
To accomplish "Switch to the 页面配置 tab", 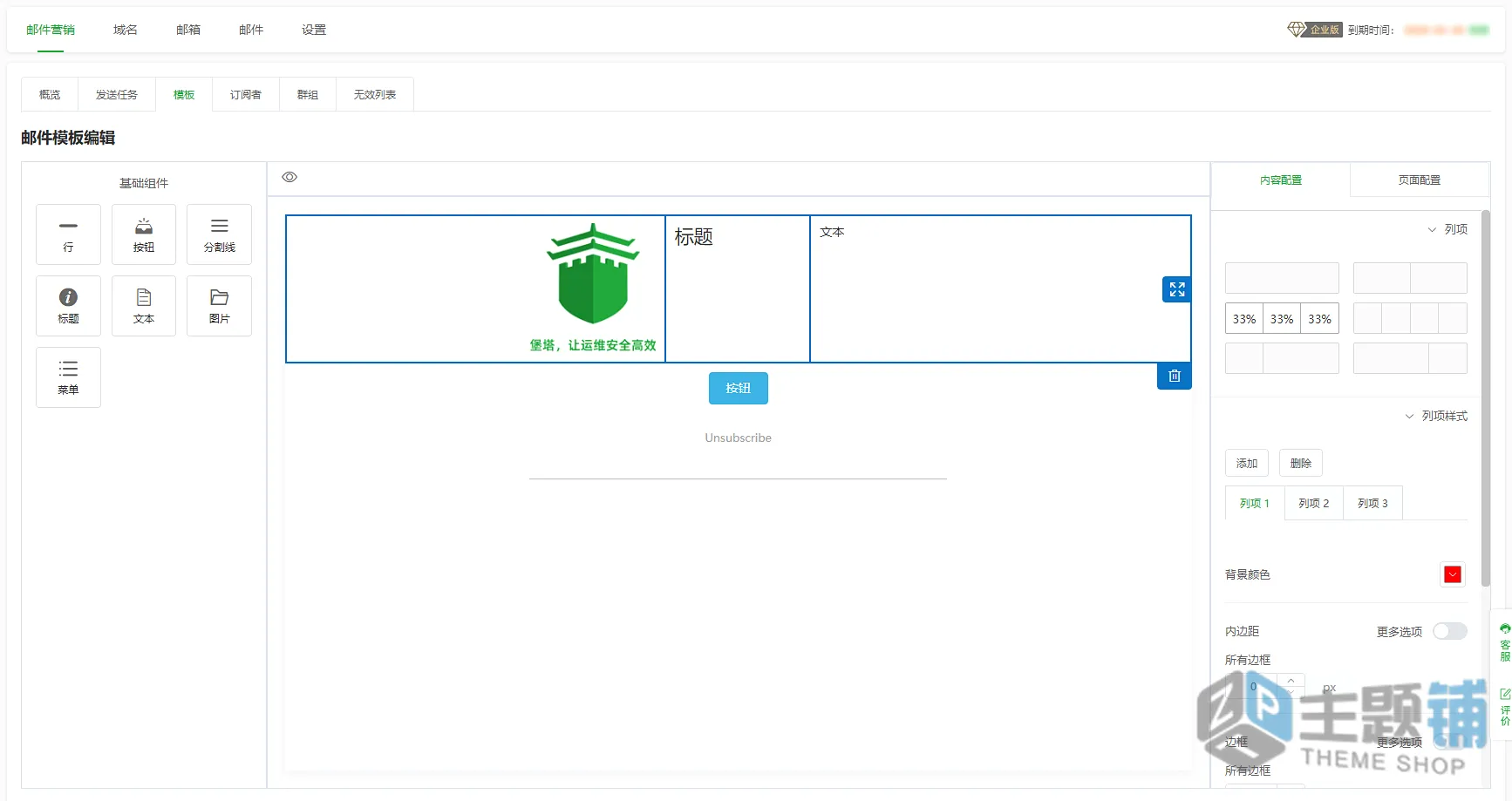I will (1420, 180).
